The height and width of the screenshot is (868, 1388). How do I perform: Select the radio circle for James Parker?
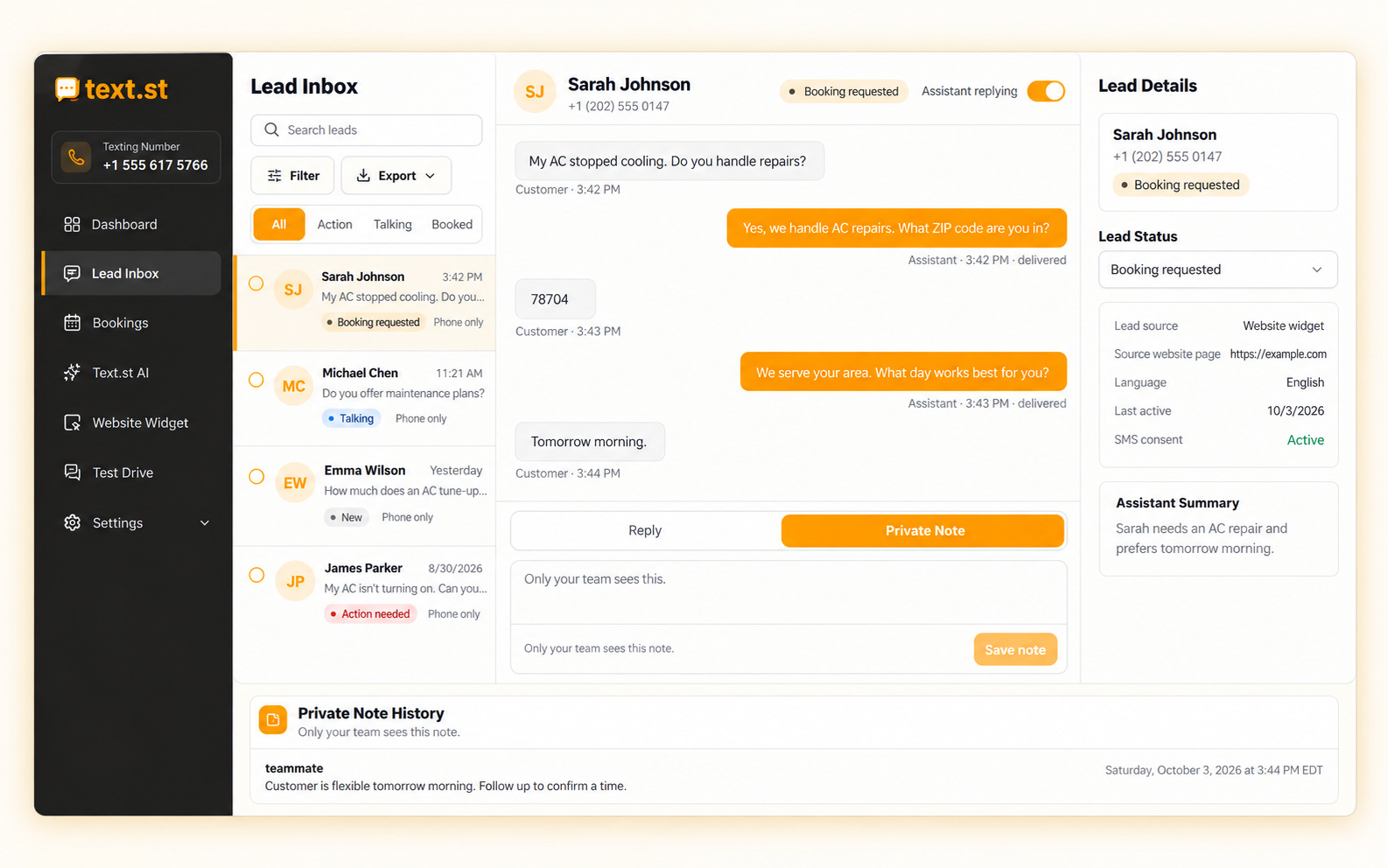coord(256,575)
